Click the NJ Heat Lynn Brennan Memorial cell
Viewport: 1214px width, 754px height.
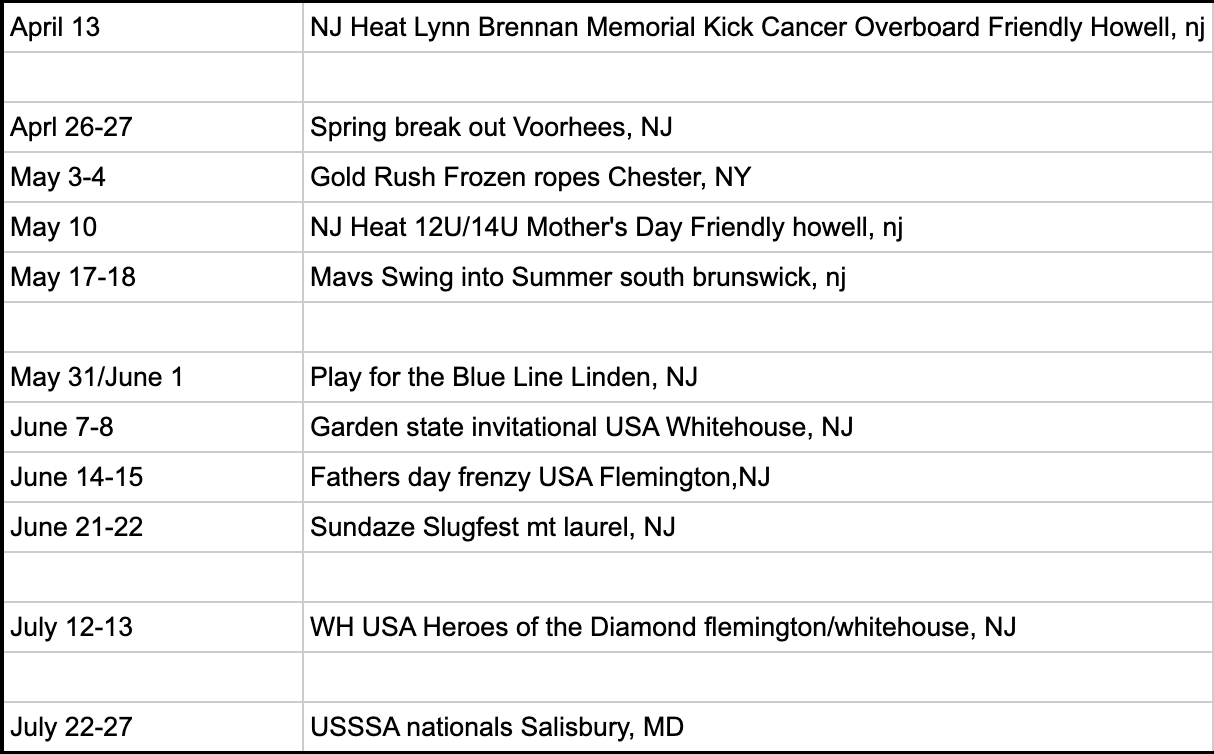(757, 27)
